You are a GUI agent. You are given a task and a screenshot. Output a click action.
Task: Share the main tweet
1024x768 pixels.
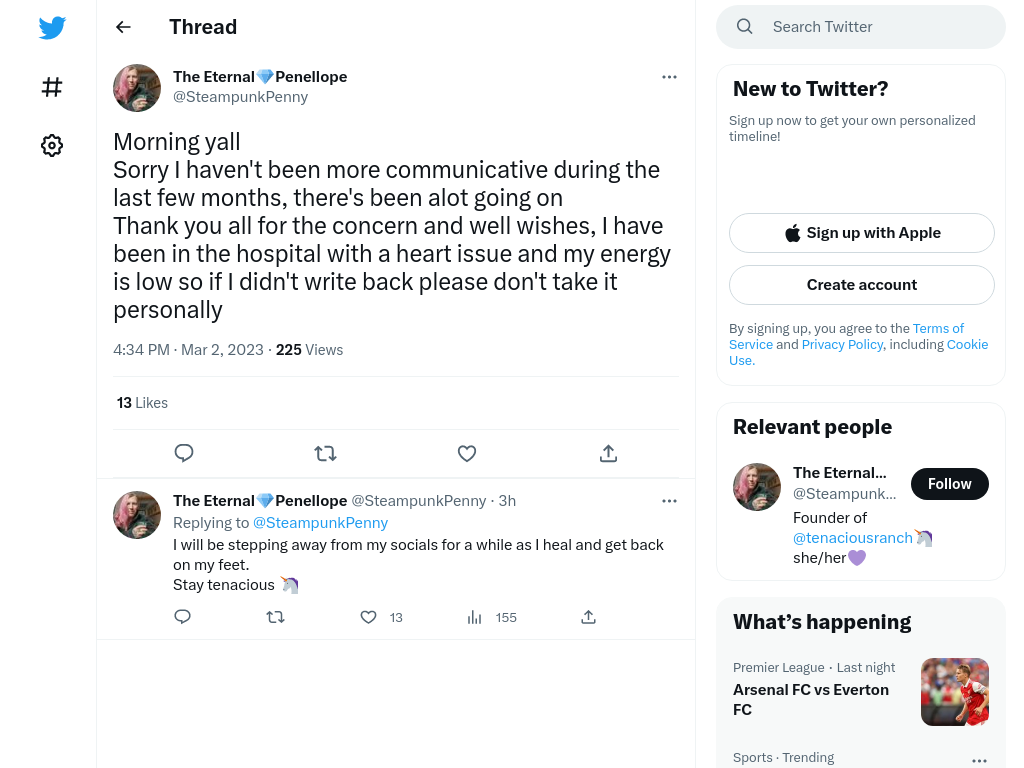click(608, 453)
